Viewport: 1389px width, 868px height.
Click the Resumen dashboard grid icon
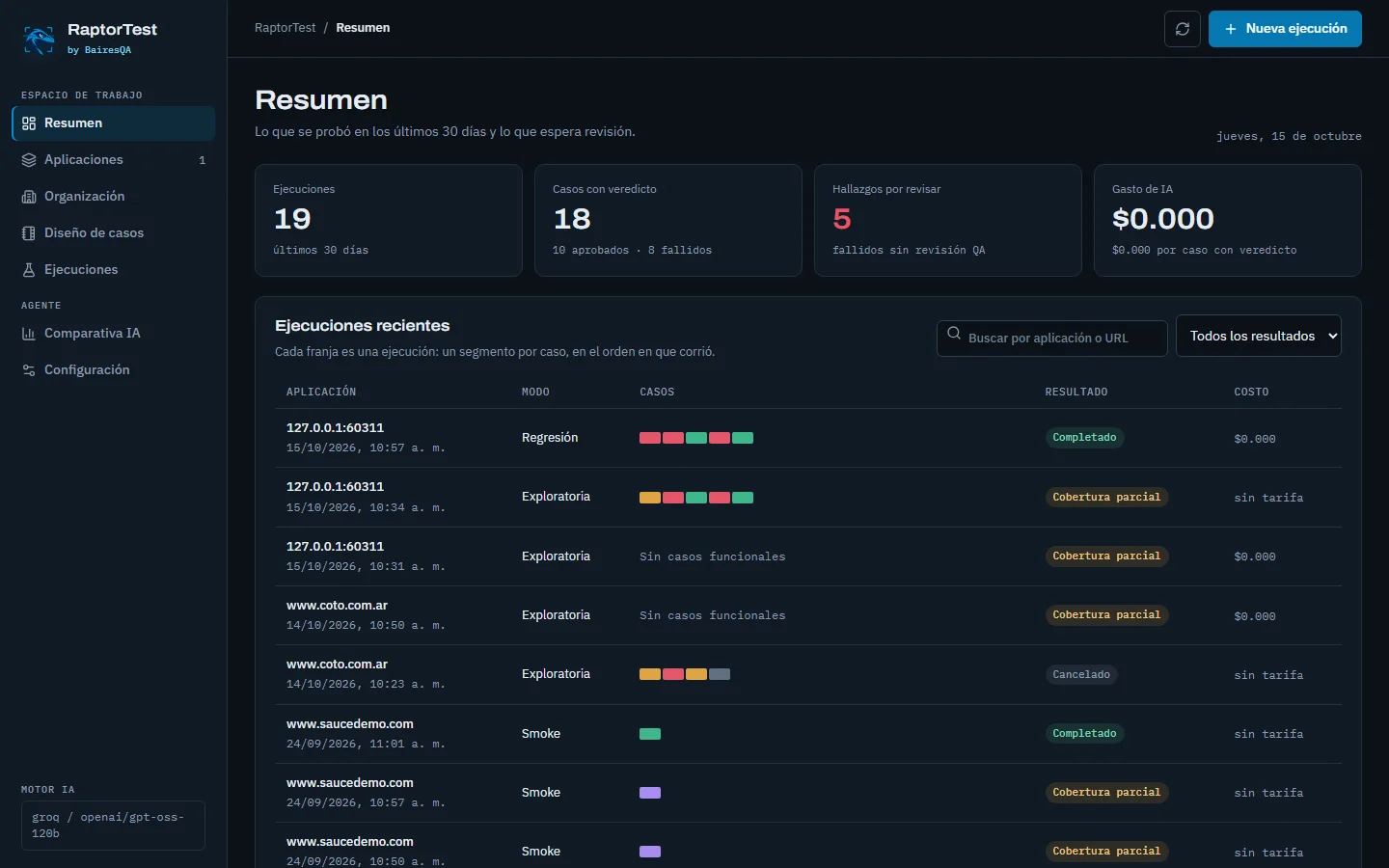29,123
